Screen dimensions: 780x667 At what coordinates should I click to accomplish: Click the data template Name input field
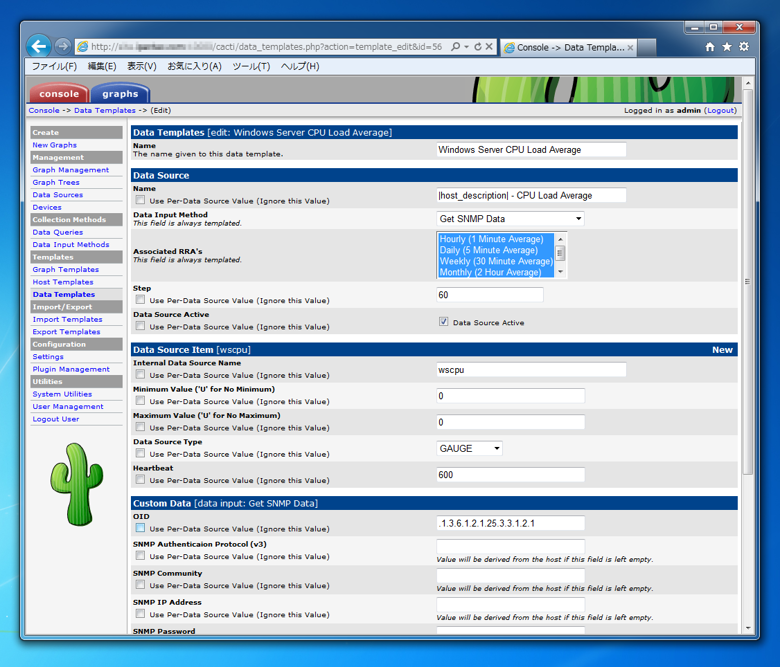pos(531,150)
